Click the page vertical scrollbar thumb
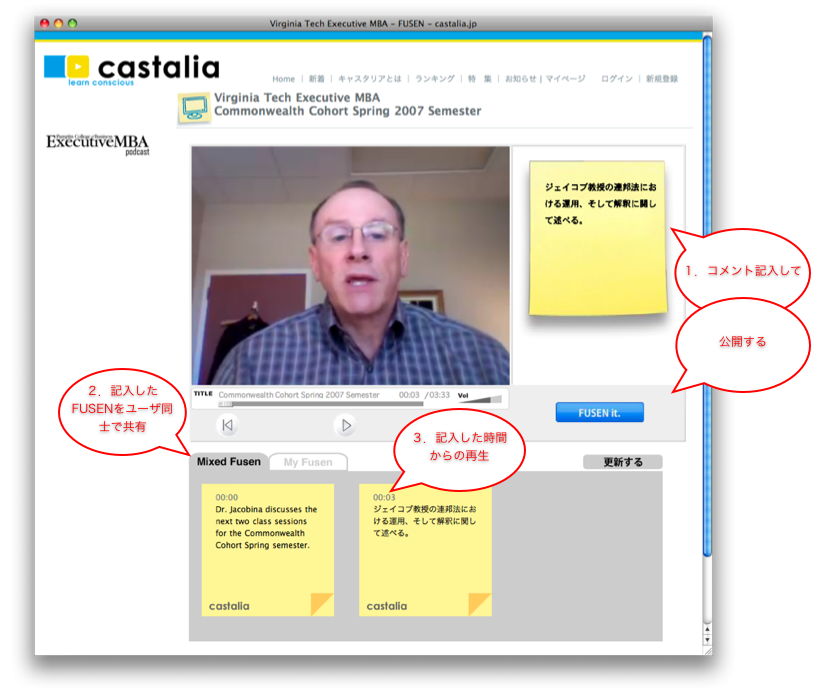 pyautogui.click(x=707, y=294)
